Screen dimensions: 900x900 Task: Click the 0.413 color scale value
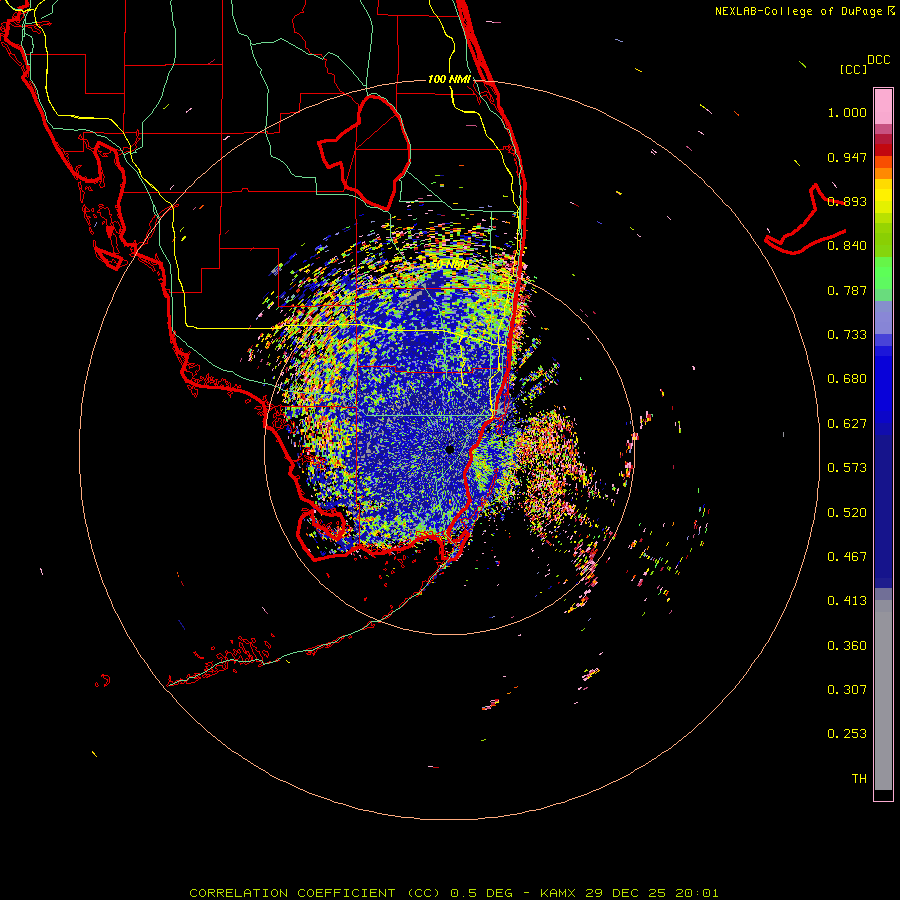tap(847, 601)
